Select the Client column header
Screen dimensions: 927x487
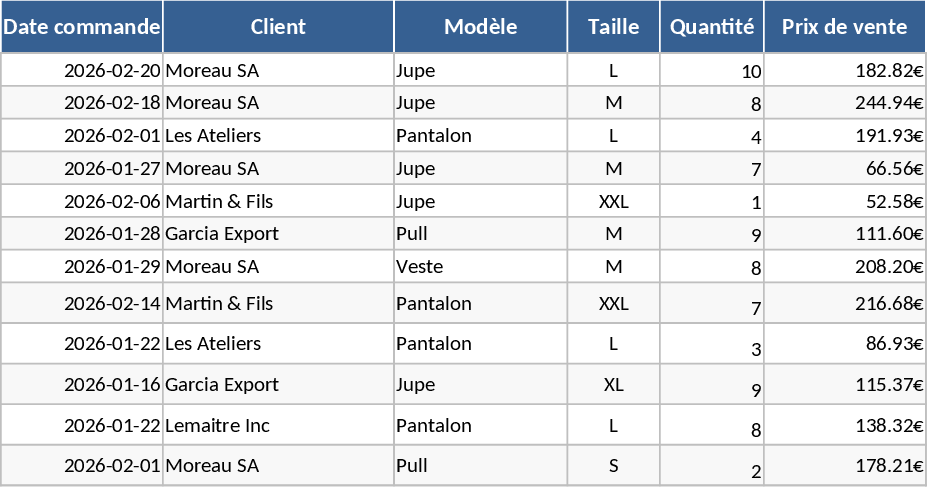pos(278,27)
